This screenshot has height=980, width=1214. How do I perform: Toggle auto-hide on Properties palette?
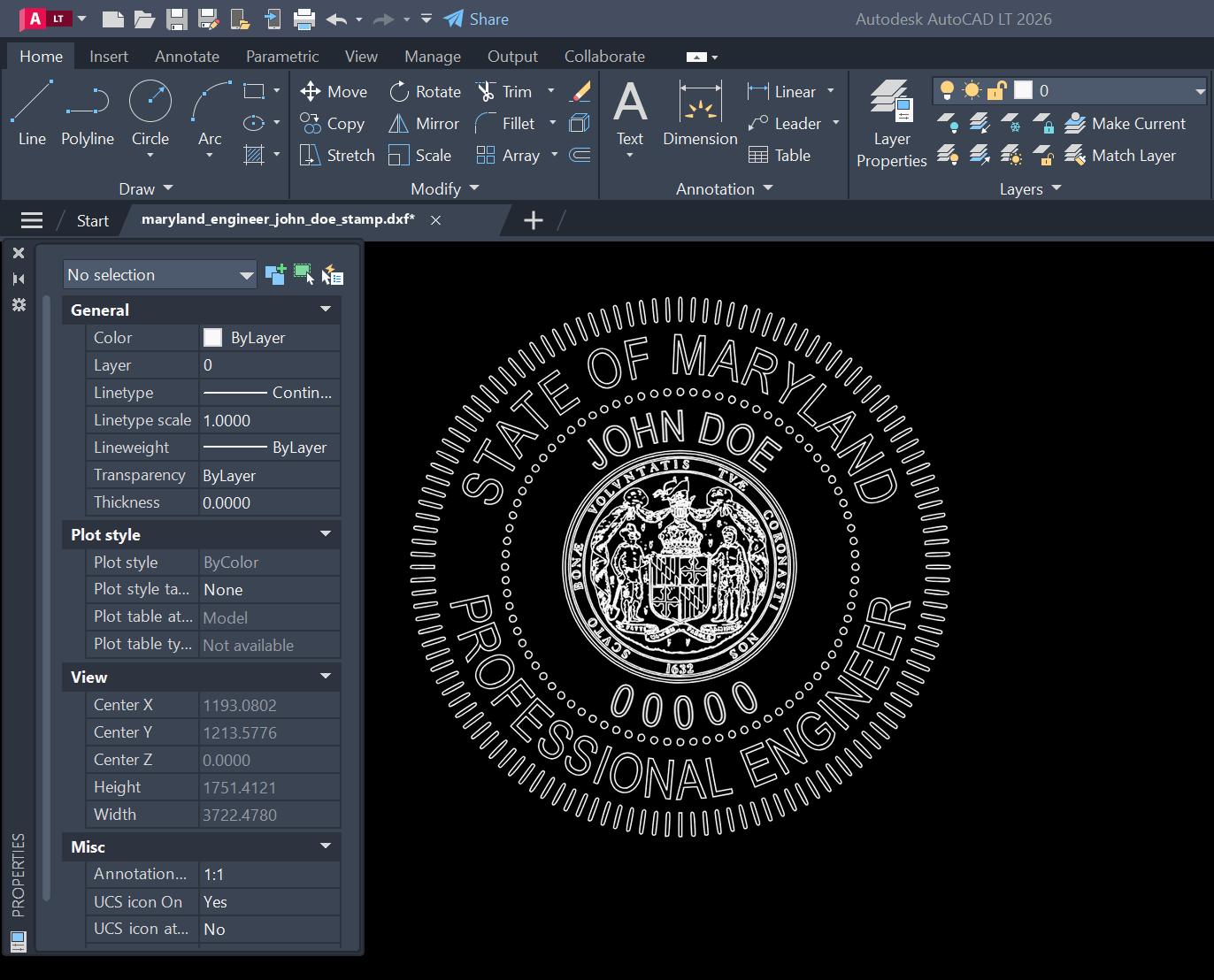(19, 279)
